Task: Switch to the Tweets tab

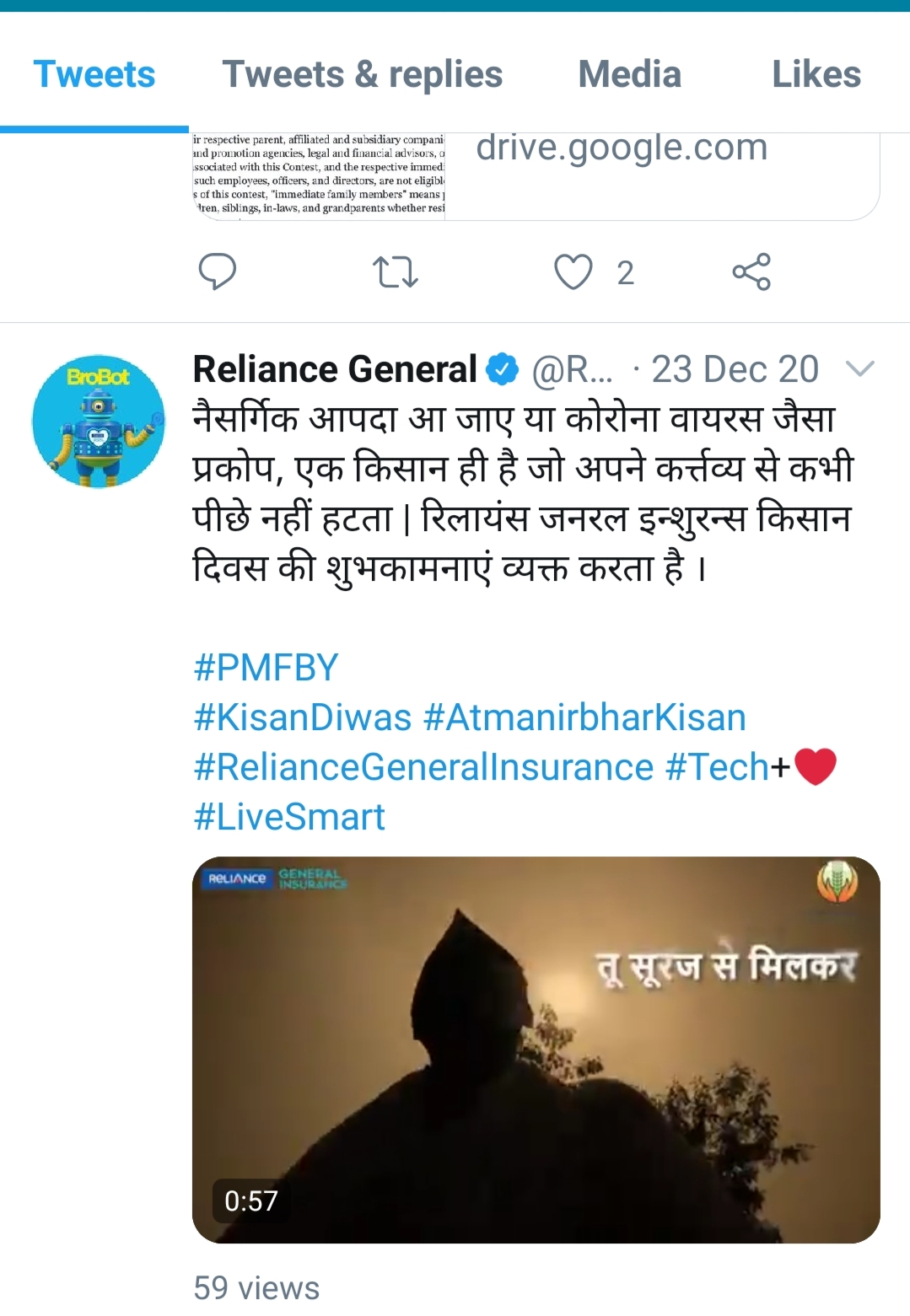Action: pyautogui.click(x=94, y=74)
